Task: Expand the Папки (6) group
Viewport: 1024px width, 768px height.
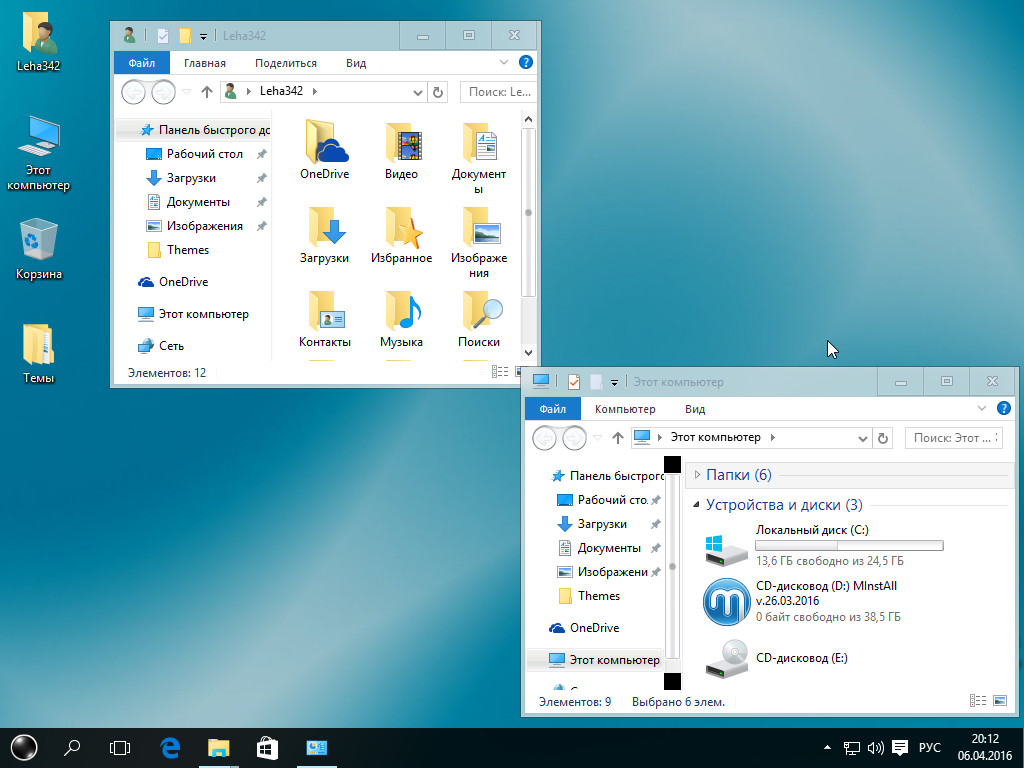Action: [x=697, y=475]
